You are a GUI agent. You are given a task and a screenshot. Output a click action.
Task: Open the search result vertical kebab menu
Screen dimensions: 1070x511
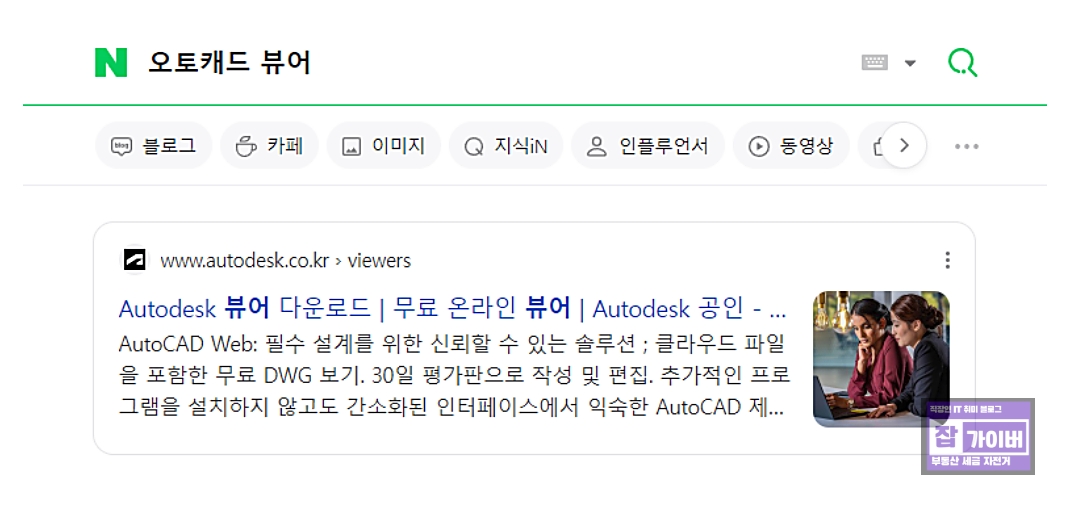point(947,260)
